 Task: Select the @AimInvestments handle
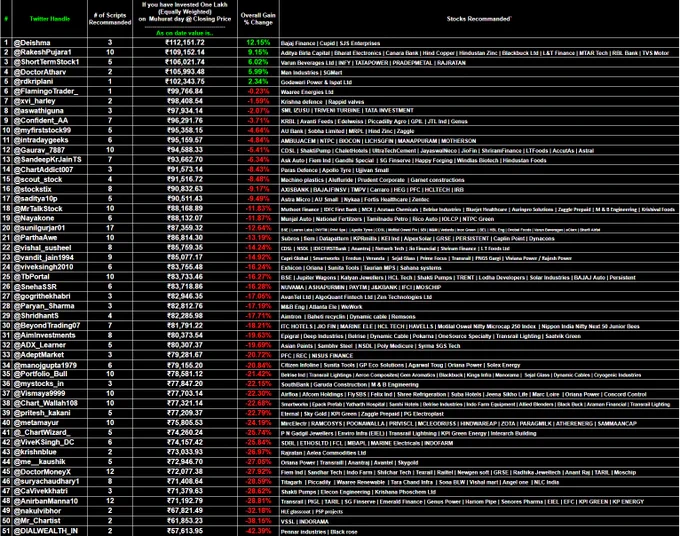point(45,335)
